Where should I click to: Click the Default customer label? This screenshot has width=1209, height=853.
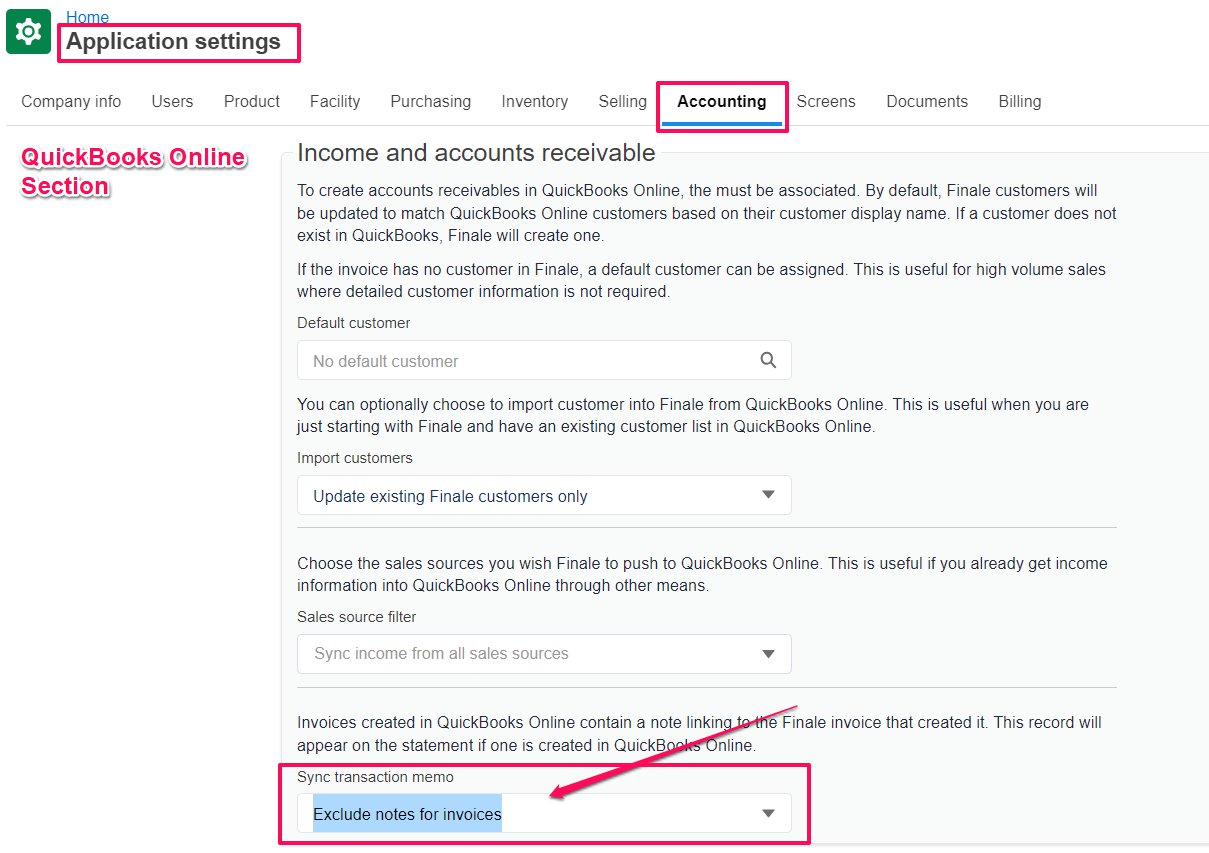(353, 323)
